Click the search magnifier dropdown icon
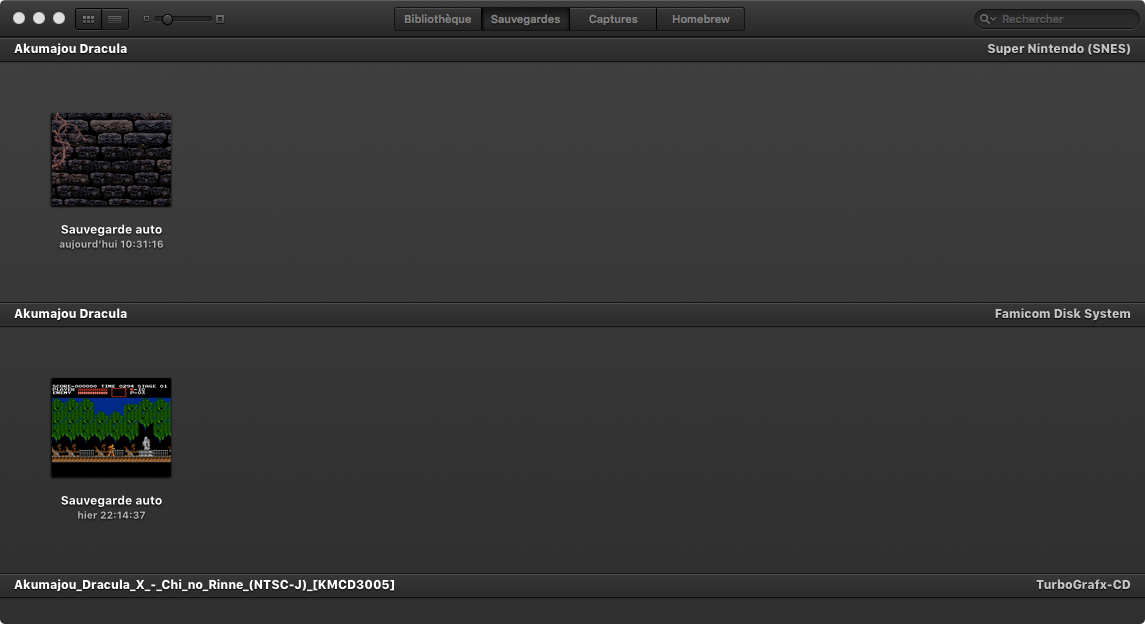 point(988,19)
